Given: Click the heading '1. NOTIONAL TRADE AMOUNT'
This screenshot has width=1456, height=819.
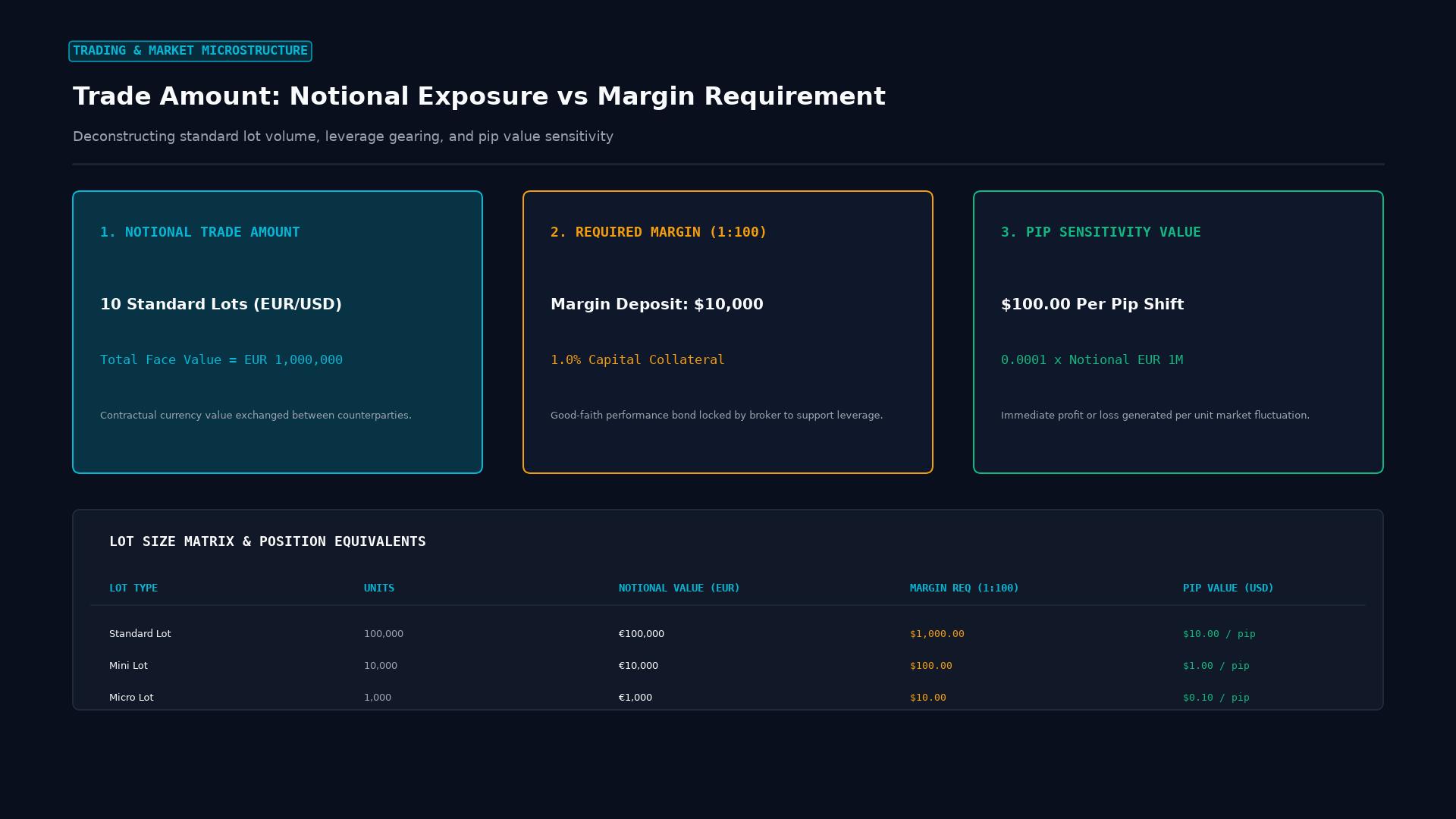Looking at the screenshot, I should [199, 232].
